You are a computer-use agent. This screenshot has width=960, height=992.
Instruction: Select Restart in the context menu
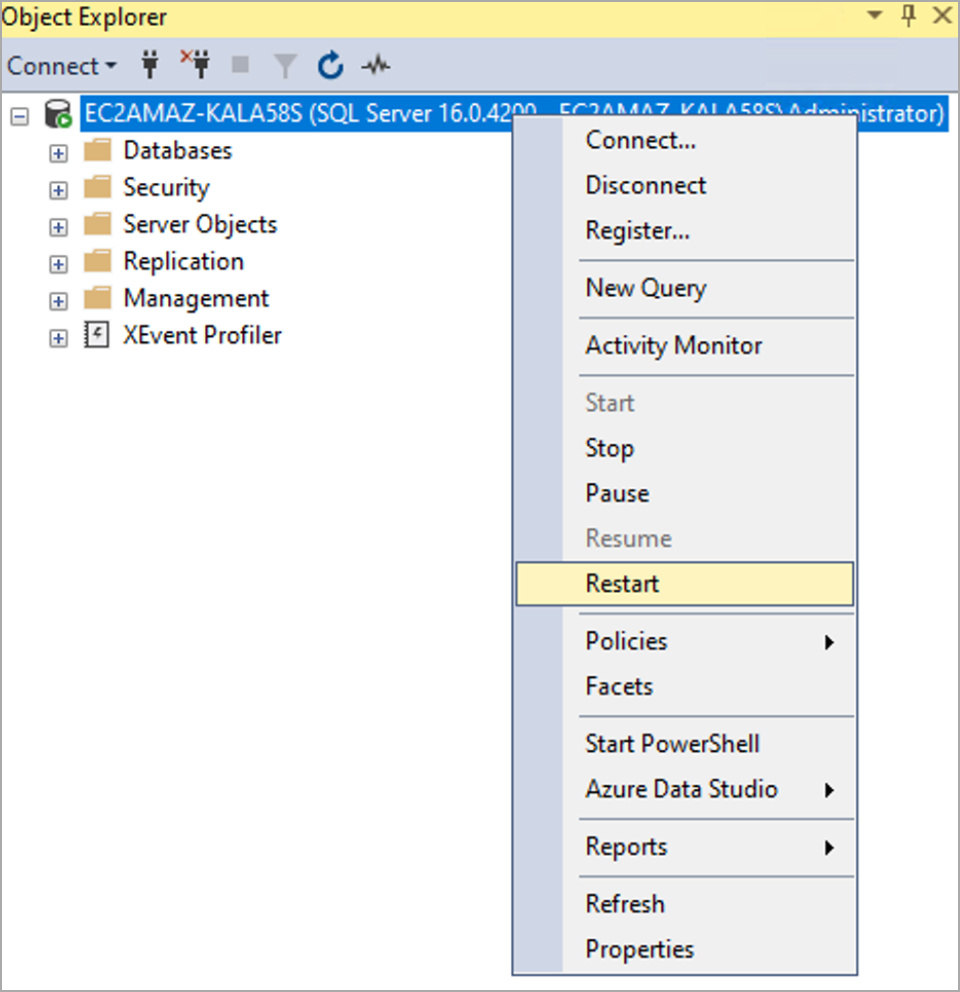(685, 584)
